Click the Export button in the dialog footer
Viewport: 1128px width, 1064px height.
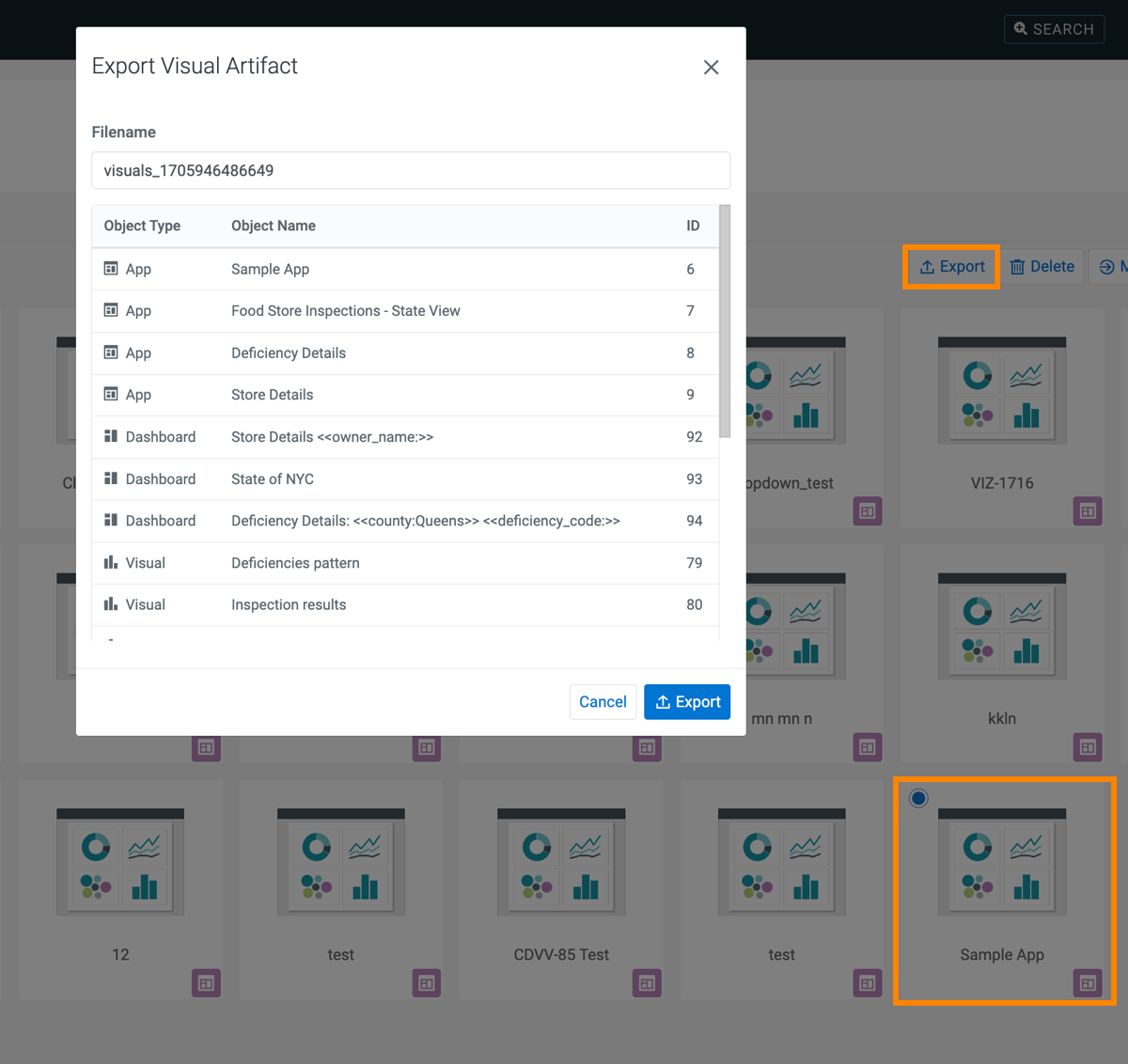687,702
